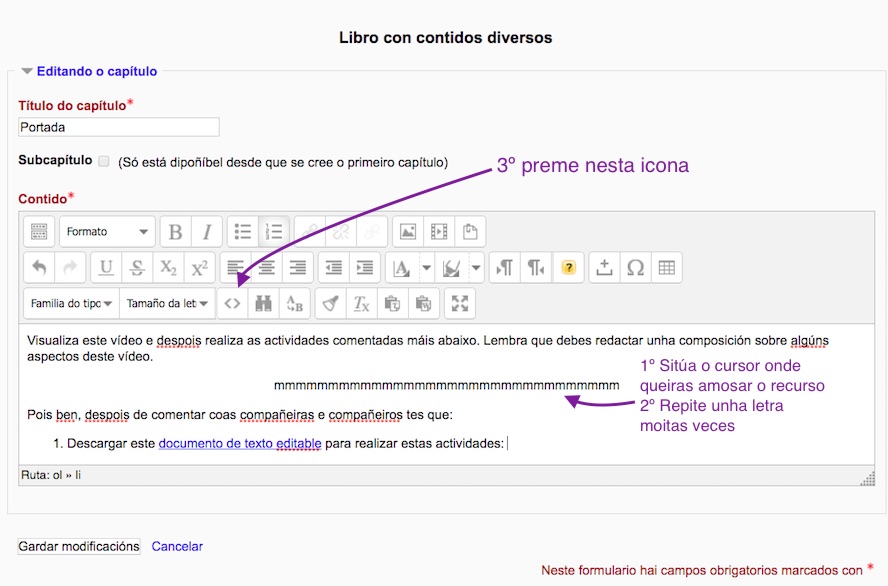888x586 pixels.
Task: Click the HTML source code editor icon
Action: click(x=232, y=304)
